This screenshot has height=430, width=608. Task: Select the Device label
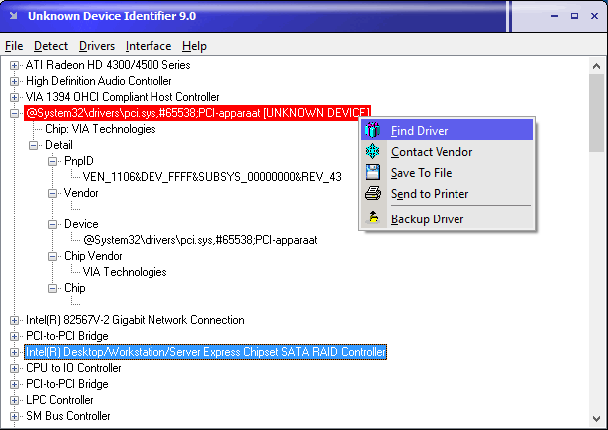click(x=81, y=224)
